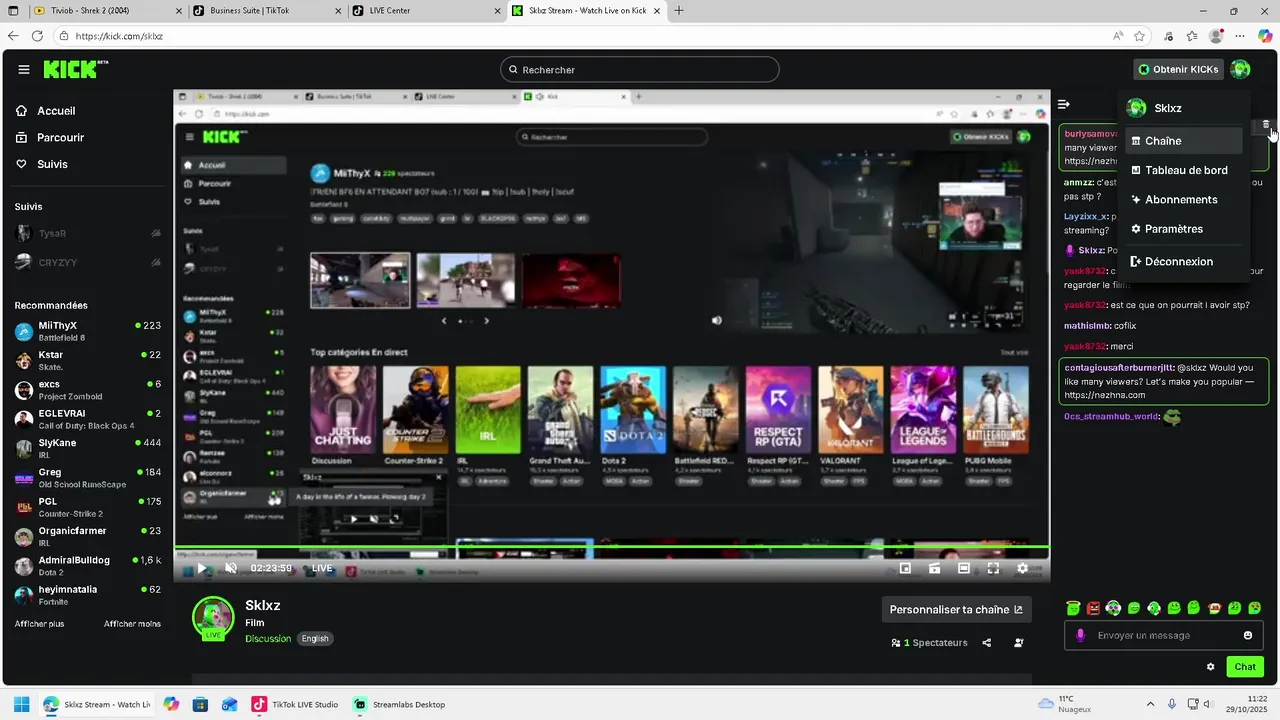Click the Sklxz streamer avatar with LIVE badge
This screenshot has width=1280, height=720.
213,619
